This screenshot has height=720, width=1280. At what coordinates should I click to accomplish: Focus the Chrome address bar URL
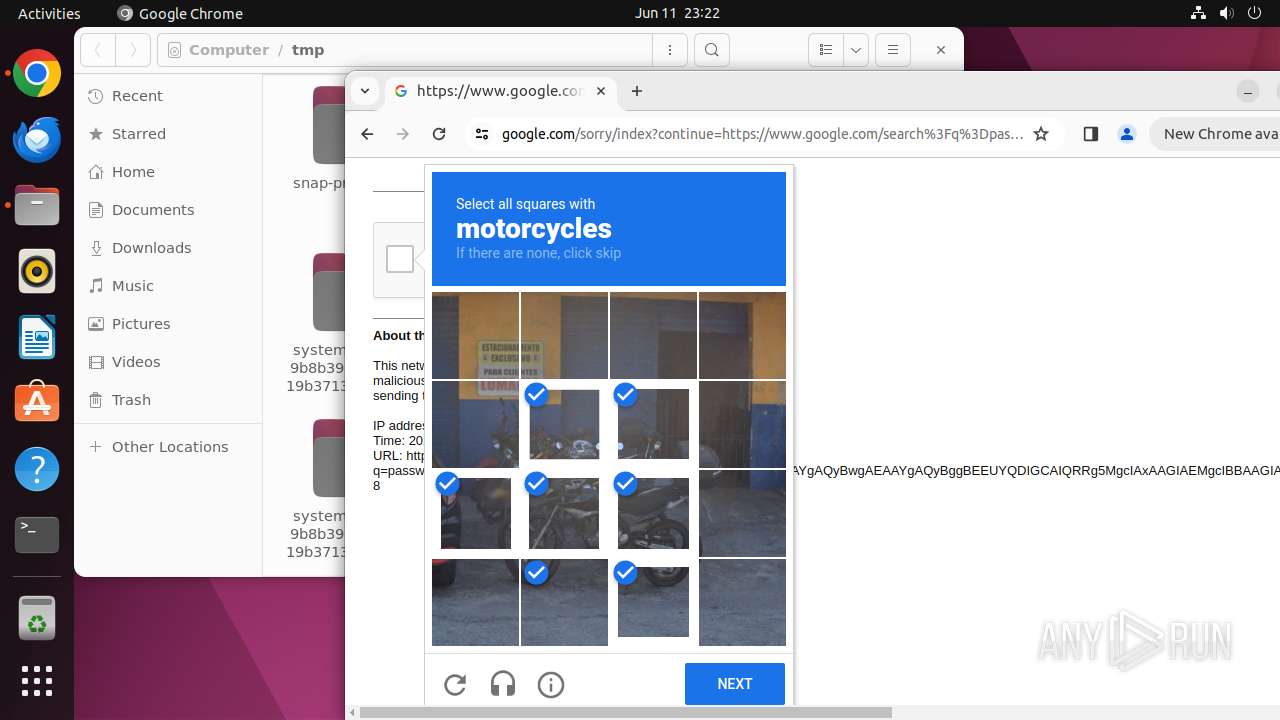[x=762, y=134]
